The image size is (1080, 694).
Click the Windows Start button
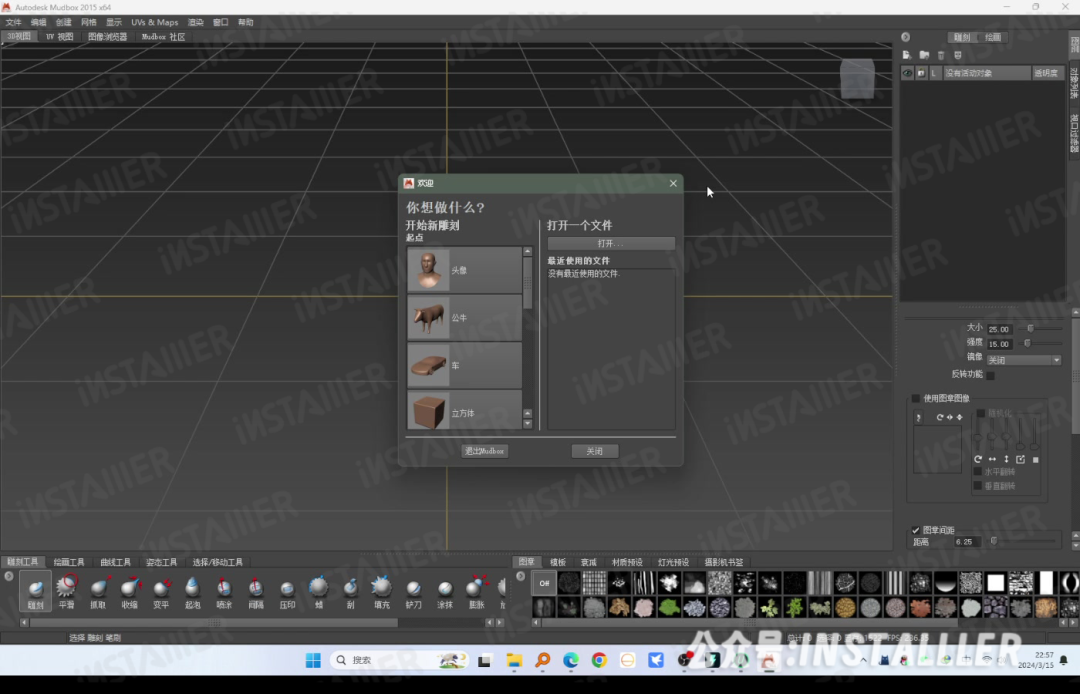(313, 660)
